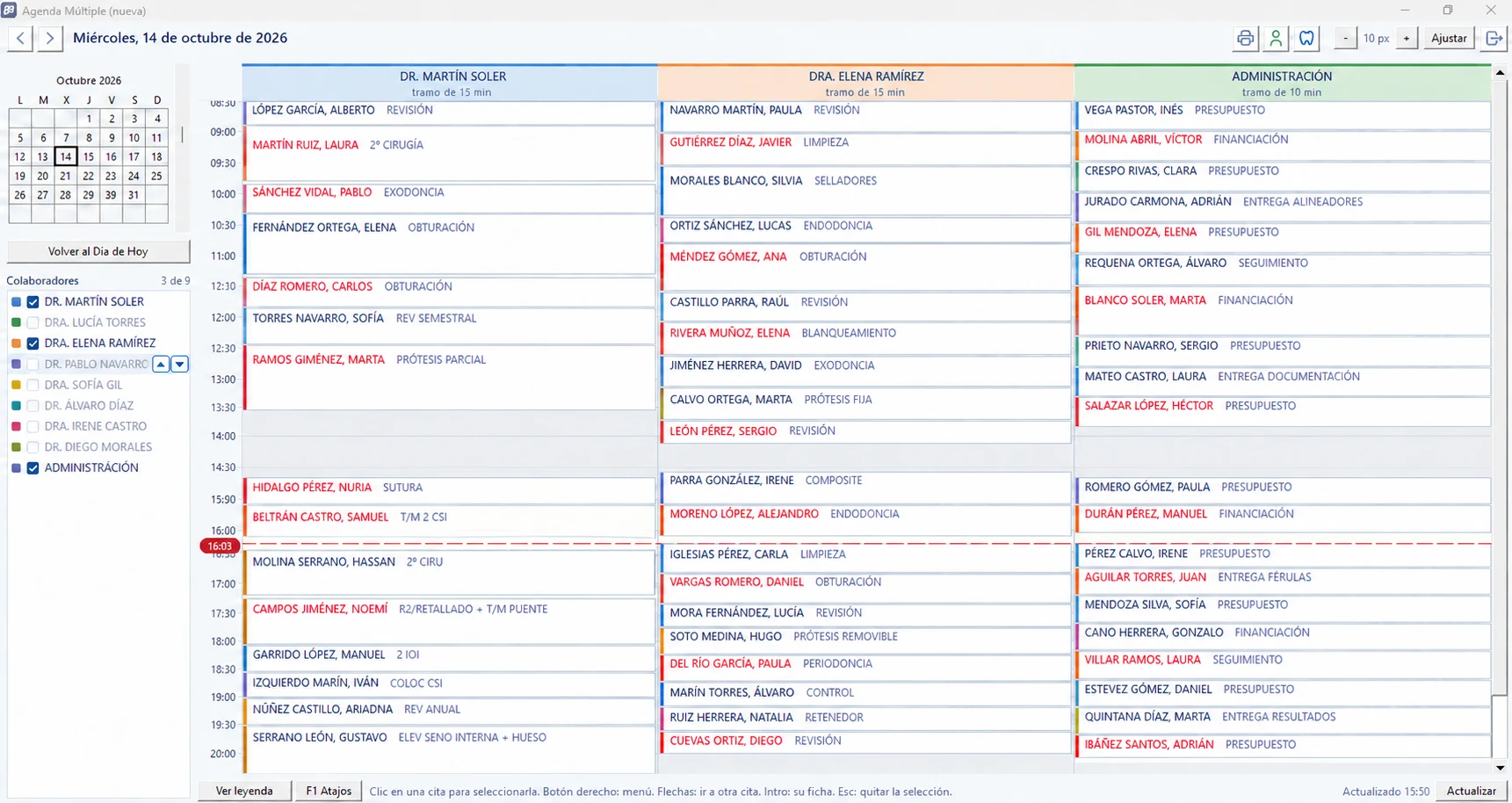Screen dimensions: 1512x803
Task: Click the Actualizar button
Action: 1471,791
